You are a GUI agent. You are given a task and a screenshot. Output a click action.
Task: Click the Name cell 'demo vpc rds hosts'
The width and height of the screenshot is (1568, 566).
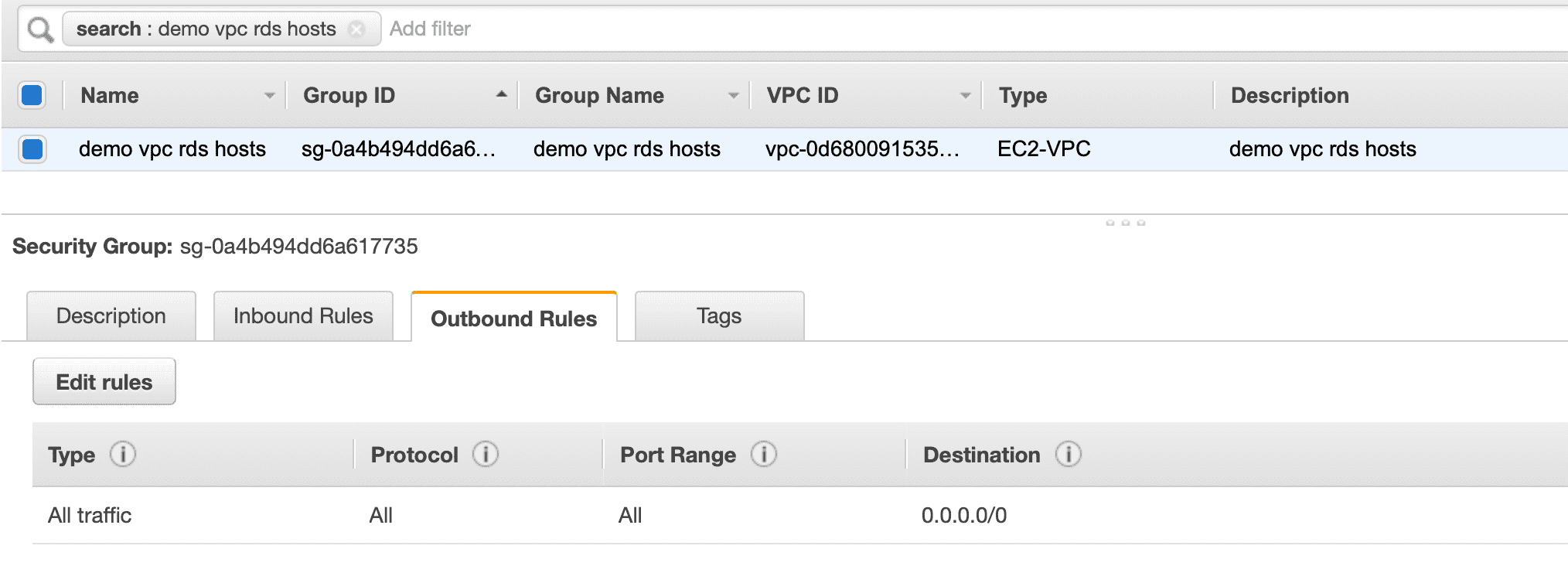point(172,148)
